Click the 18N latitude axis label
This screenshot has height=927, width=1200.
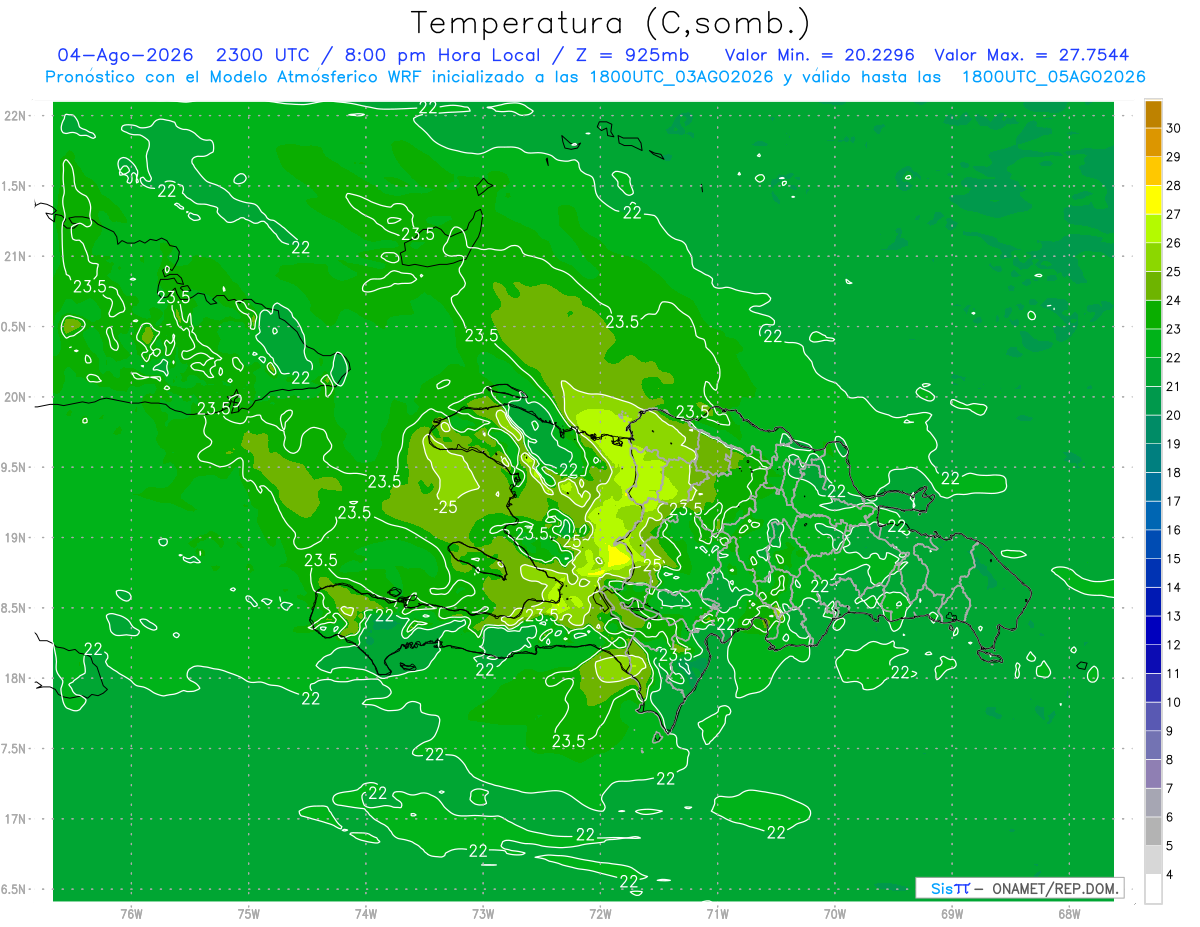click(x=16, y=678)
